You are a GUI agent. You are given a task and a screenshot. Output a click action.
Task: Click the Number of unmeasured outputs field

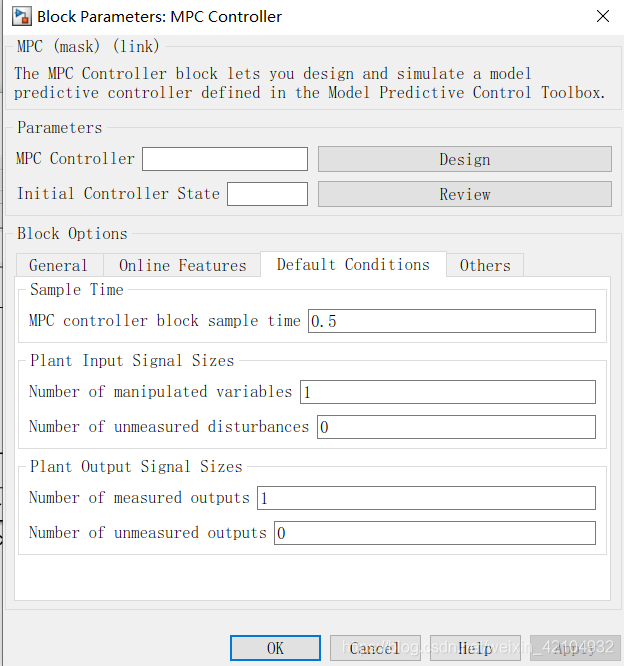click(435, 533)
